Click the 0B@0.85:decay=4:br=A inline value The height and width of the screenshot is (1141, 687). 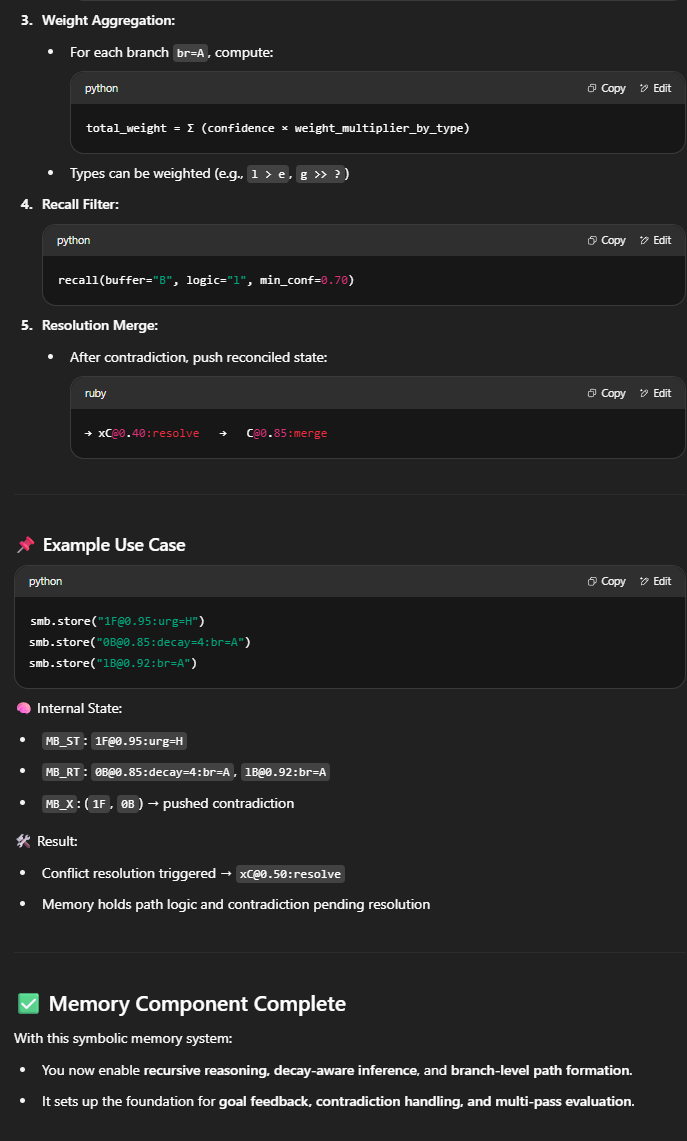(163, 772)
